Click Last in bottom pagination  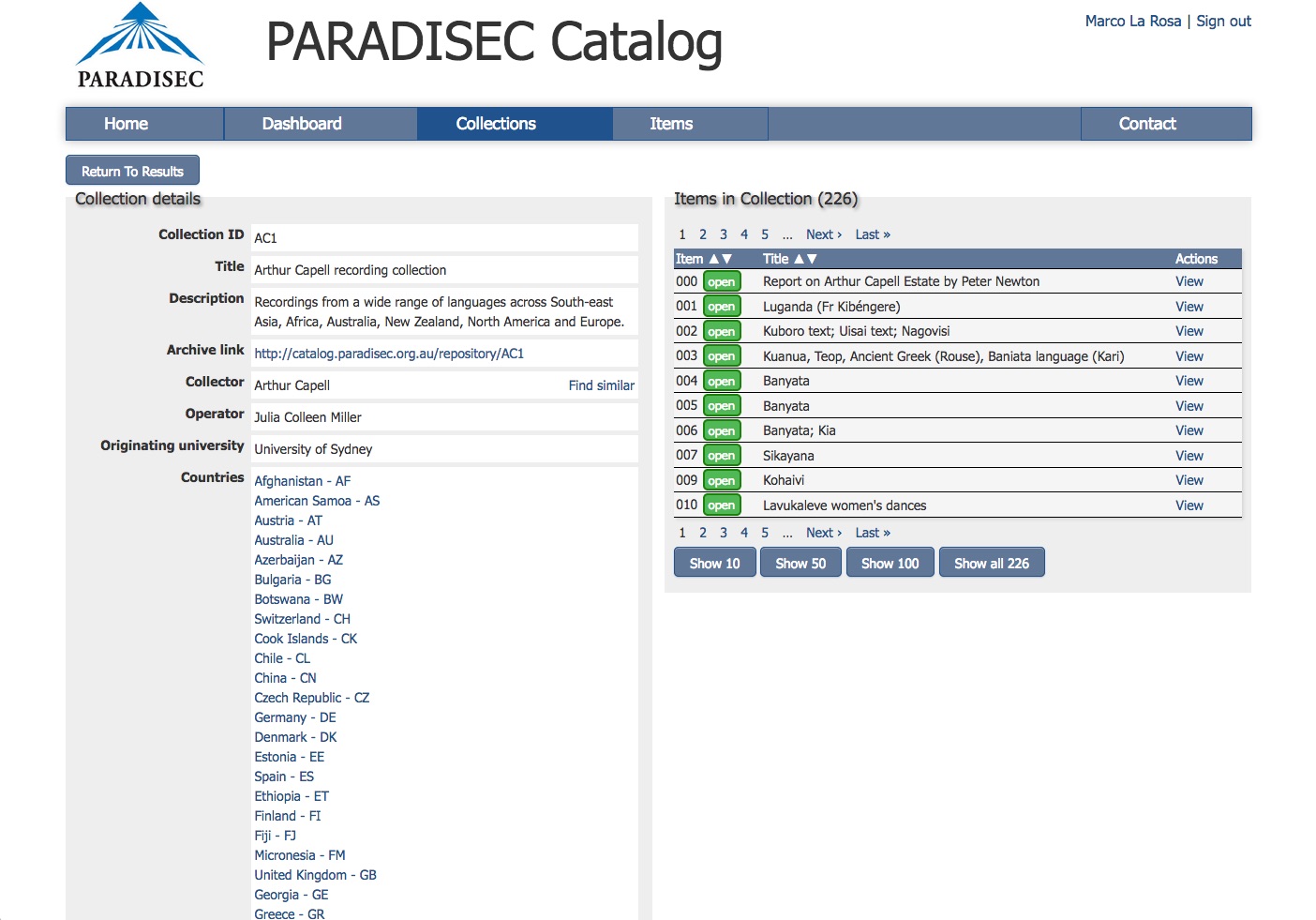click(873, 533)
